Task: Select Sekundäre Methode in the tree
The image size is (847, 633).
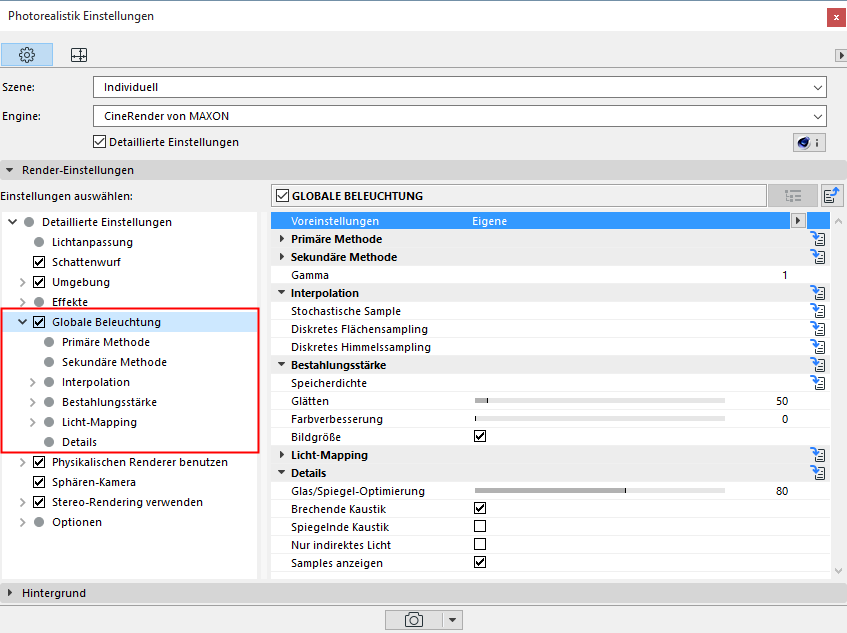Action: pos(114,362)
